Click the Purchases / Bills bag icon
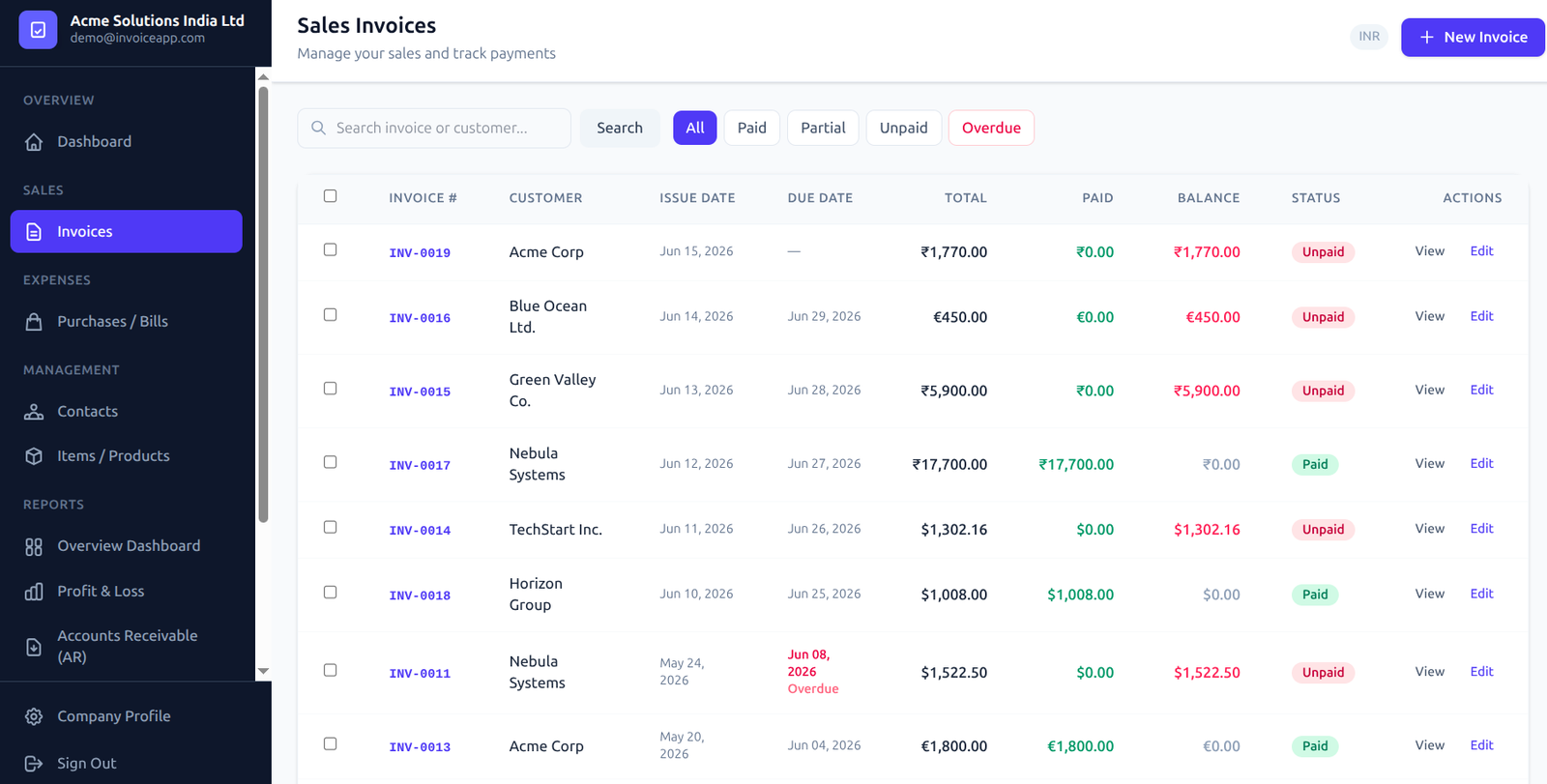Screen dimensions: 1547x784 (x=34, y=322)
